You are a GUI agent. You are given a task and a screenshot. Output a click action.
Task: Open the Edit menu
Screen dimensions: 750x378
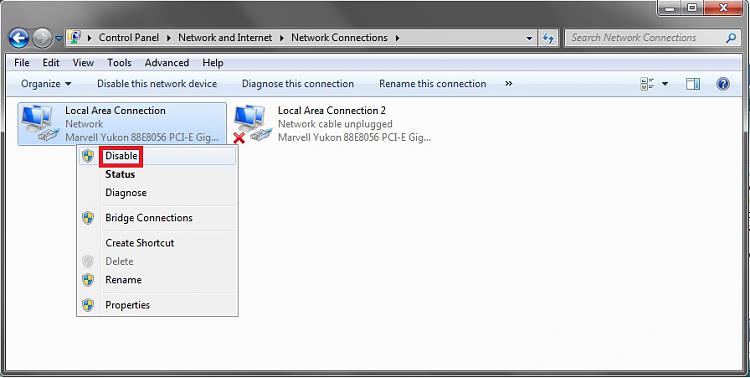point(51,63)
